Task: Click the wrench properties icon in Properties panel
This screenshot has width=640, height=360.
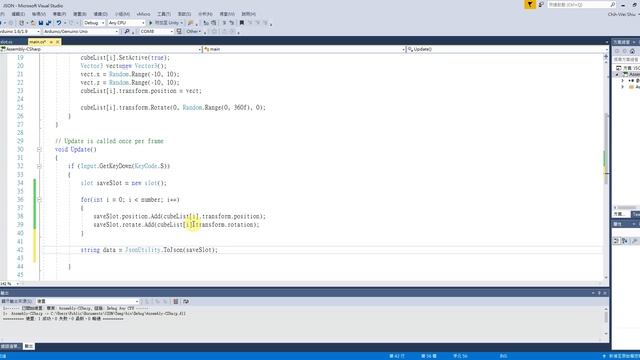Action: [x=634, y=241]
